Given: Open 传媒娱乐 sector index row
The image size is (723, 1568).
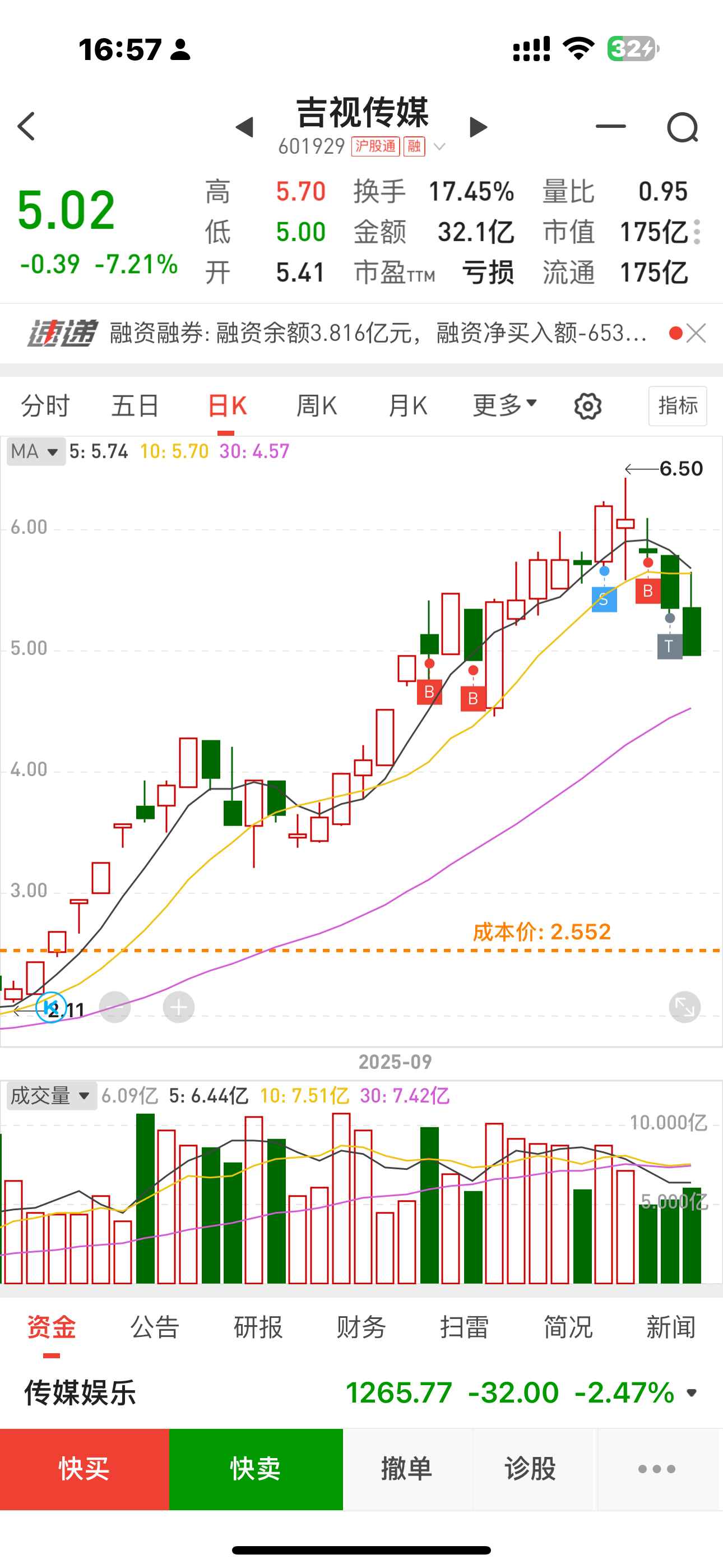Looking at the screenshot, I should [361, 1392].
